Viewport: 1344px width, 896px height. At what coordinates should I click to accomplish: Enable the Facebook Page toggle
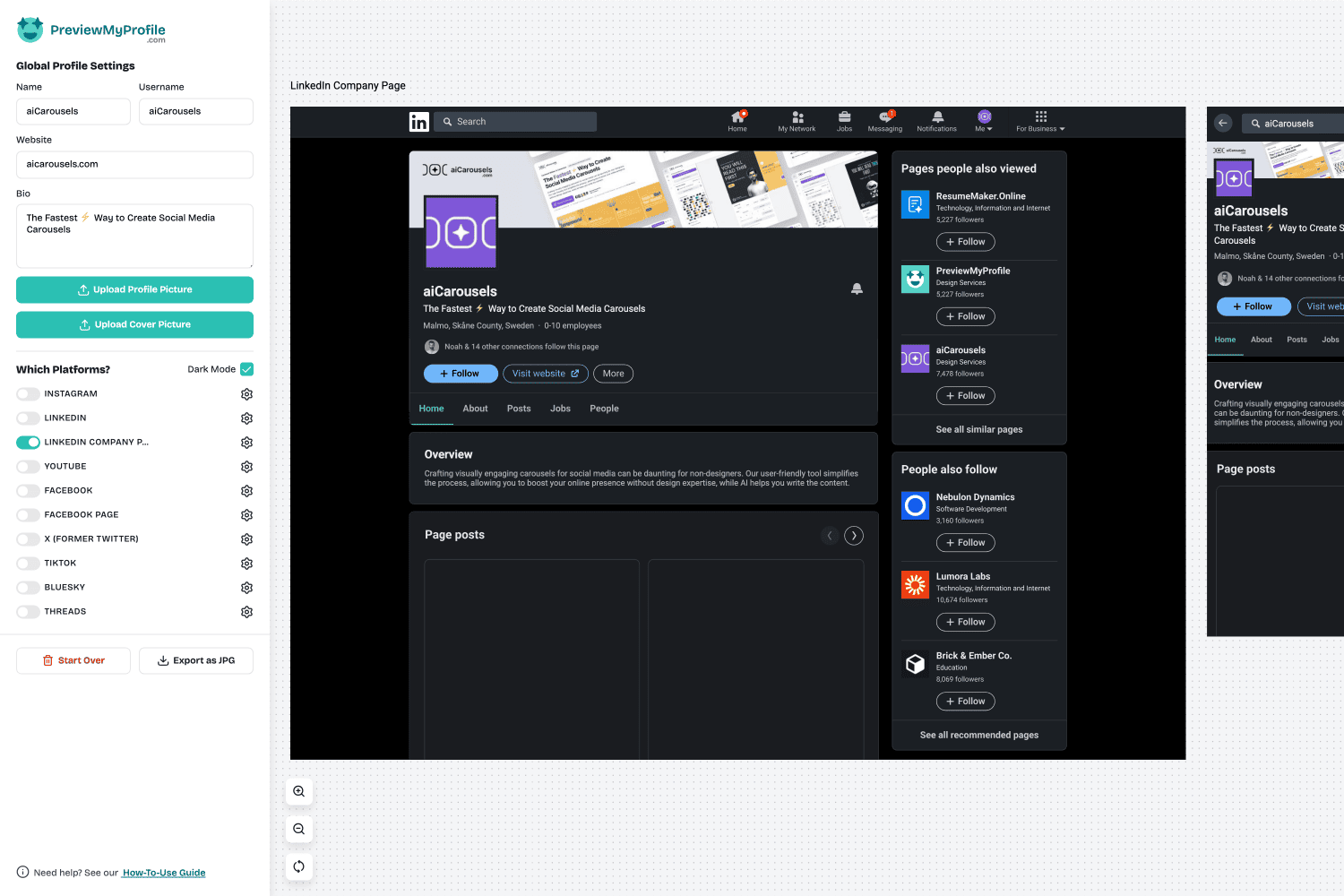29,515
